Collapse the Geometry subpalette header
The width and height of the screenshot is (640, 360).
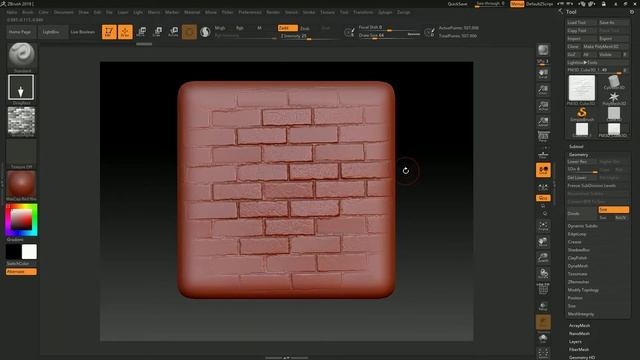click(x=578, y=154)
